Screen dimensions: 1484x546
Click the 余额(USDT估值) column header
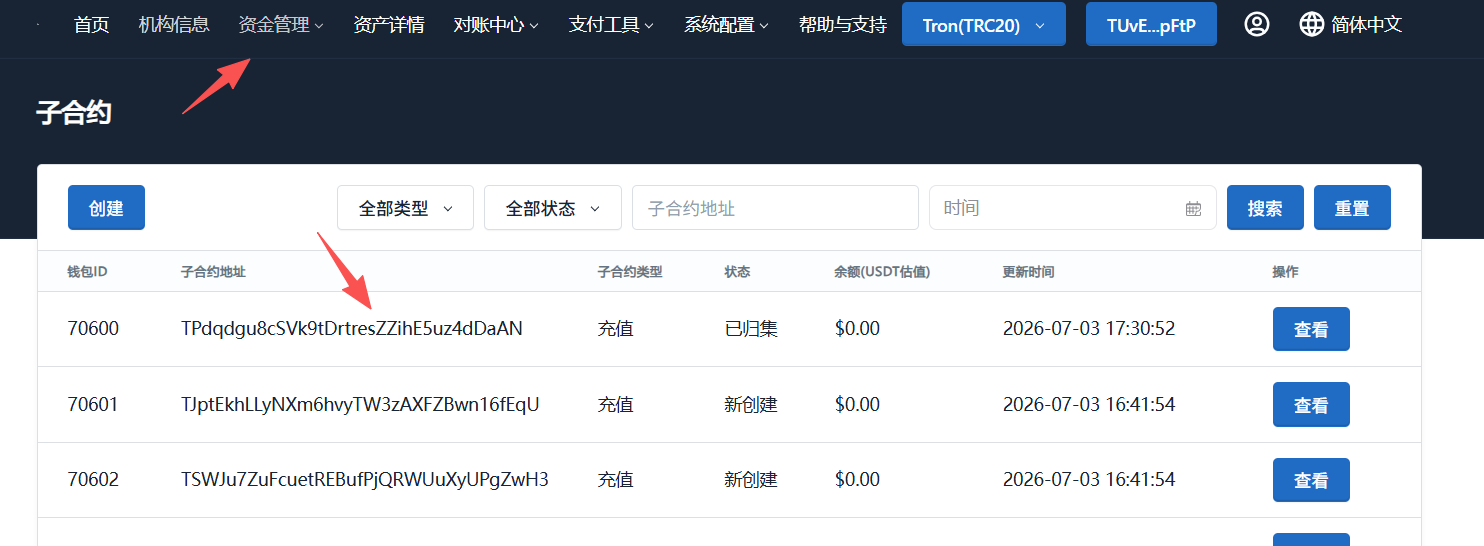pos(882,271)
